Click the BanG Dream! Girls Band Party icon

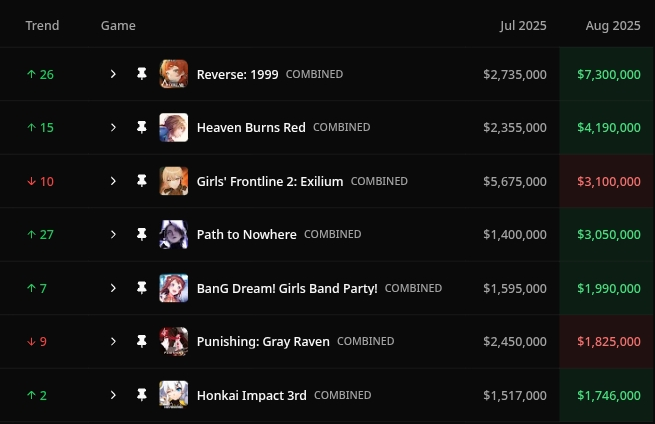[x=173, y=288]
